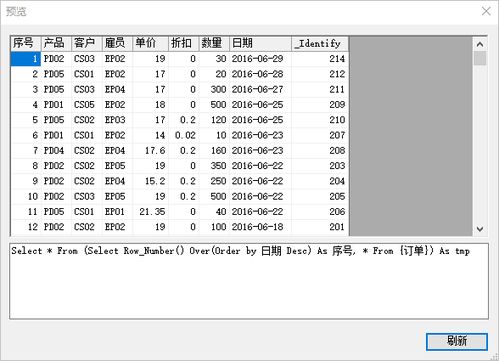This screenshot has width=499, height=361.
Task: Select the highlighted row number 1 cell
Action: (26, 59)
